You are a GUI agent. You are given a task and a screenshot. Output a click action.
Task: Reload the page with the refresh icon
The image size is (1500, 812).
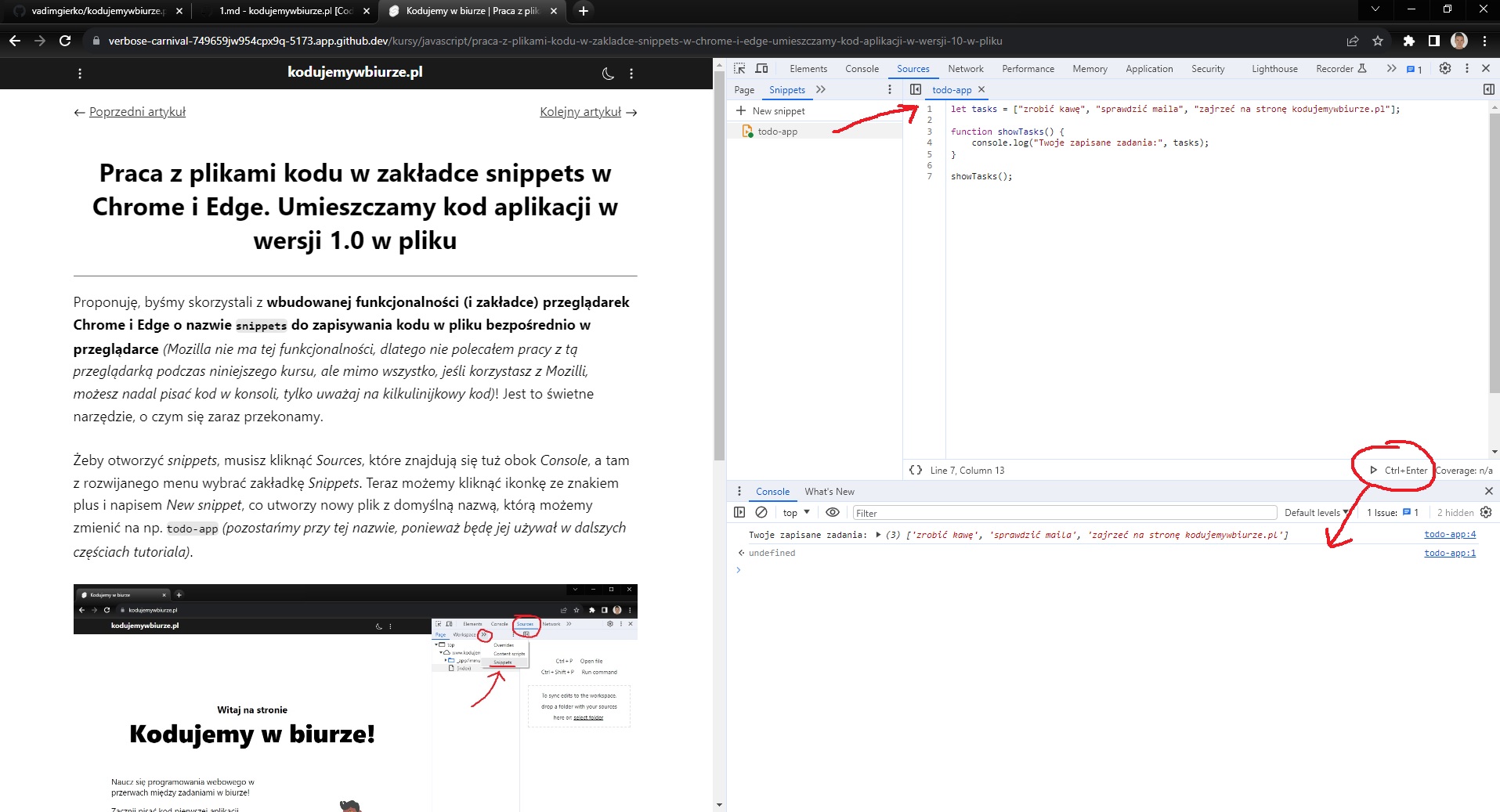pos(65,41)
